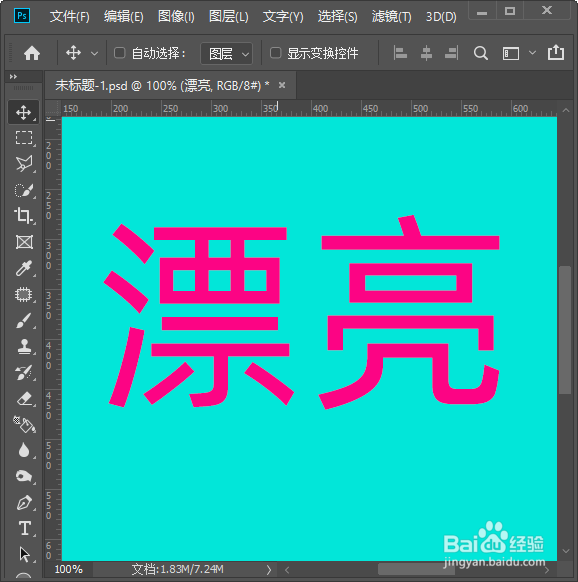Click the horizontal scrollbar thumb
The image size is (578, 582).
[417, 569]
